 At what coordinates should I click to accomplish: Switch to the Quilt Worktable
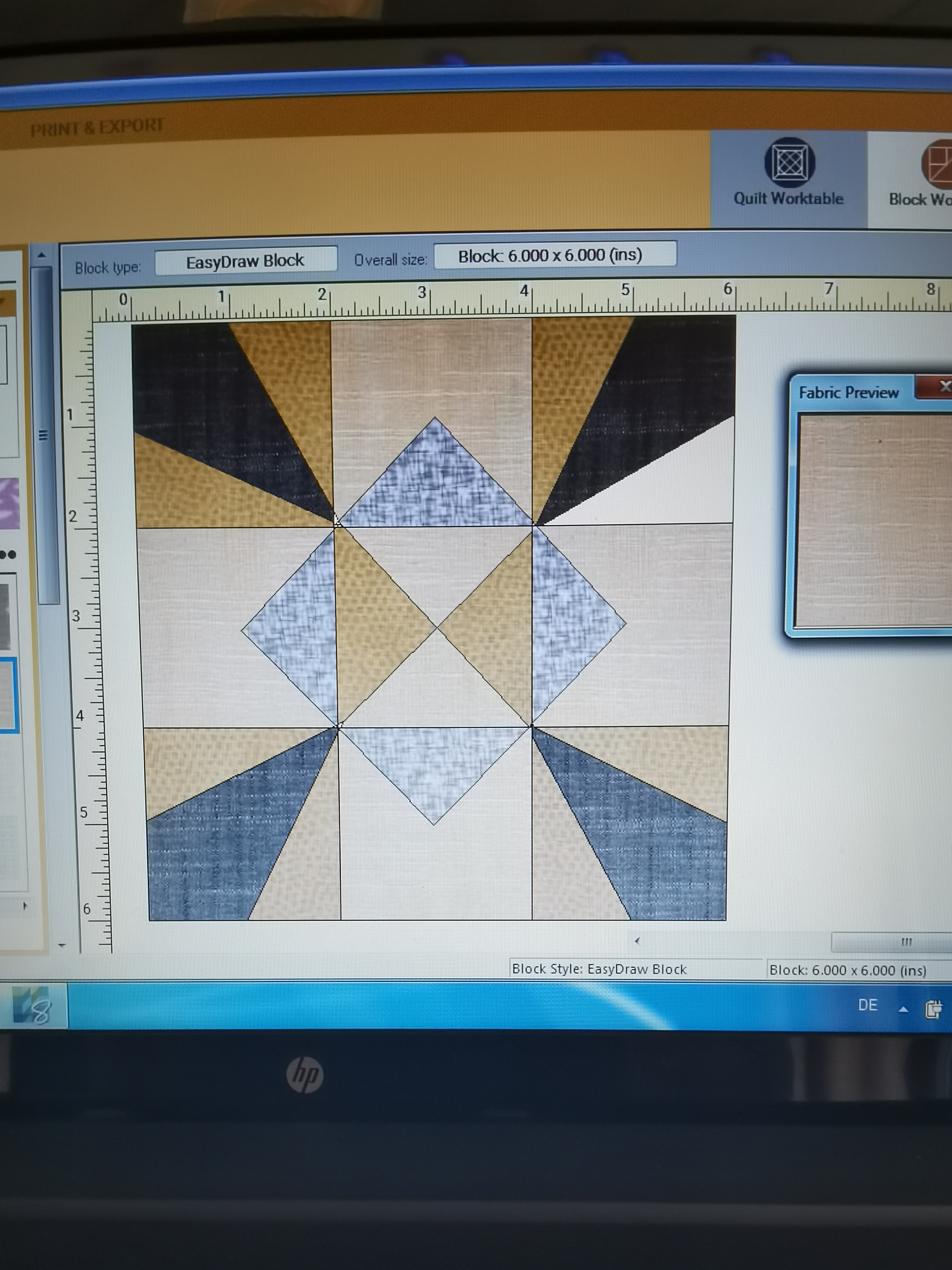coord(788,172)
